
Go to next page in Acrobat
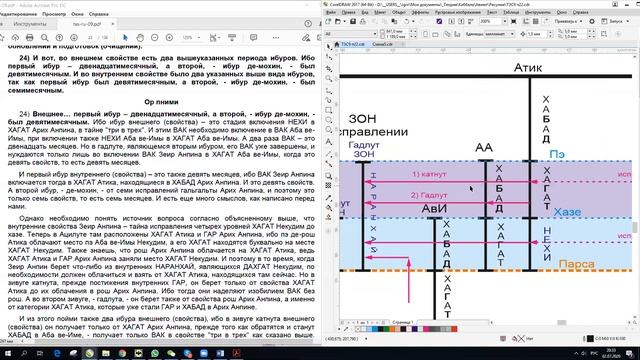[x=74, y=38]
